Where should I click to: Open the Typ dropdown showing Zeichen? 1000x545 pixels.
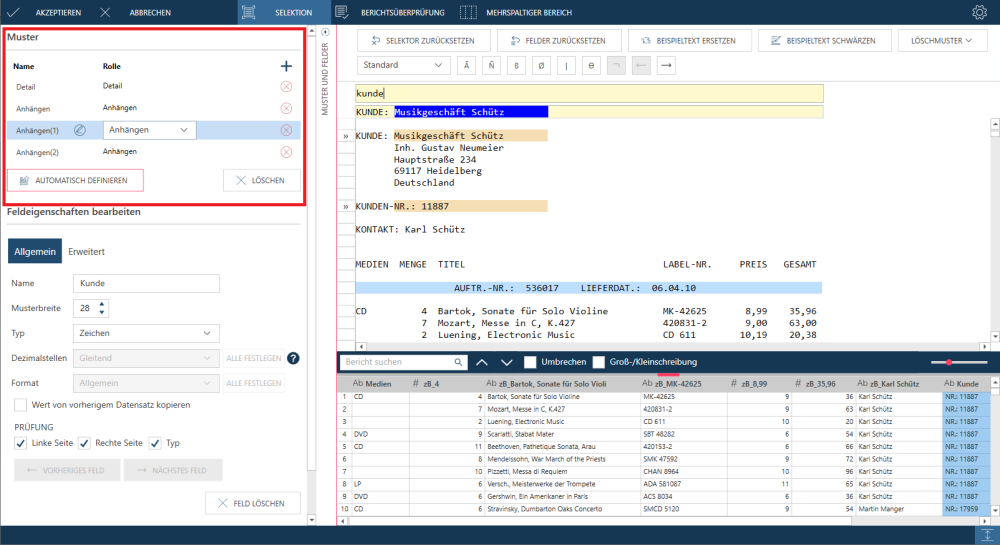pos(146,333)
